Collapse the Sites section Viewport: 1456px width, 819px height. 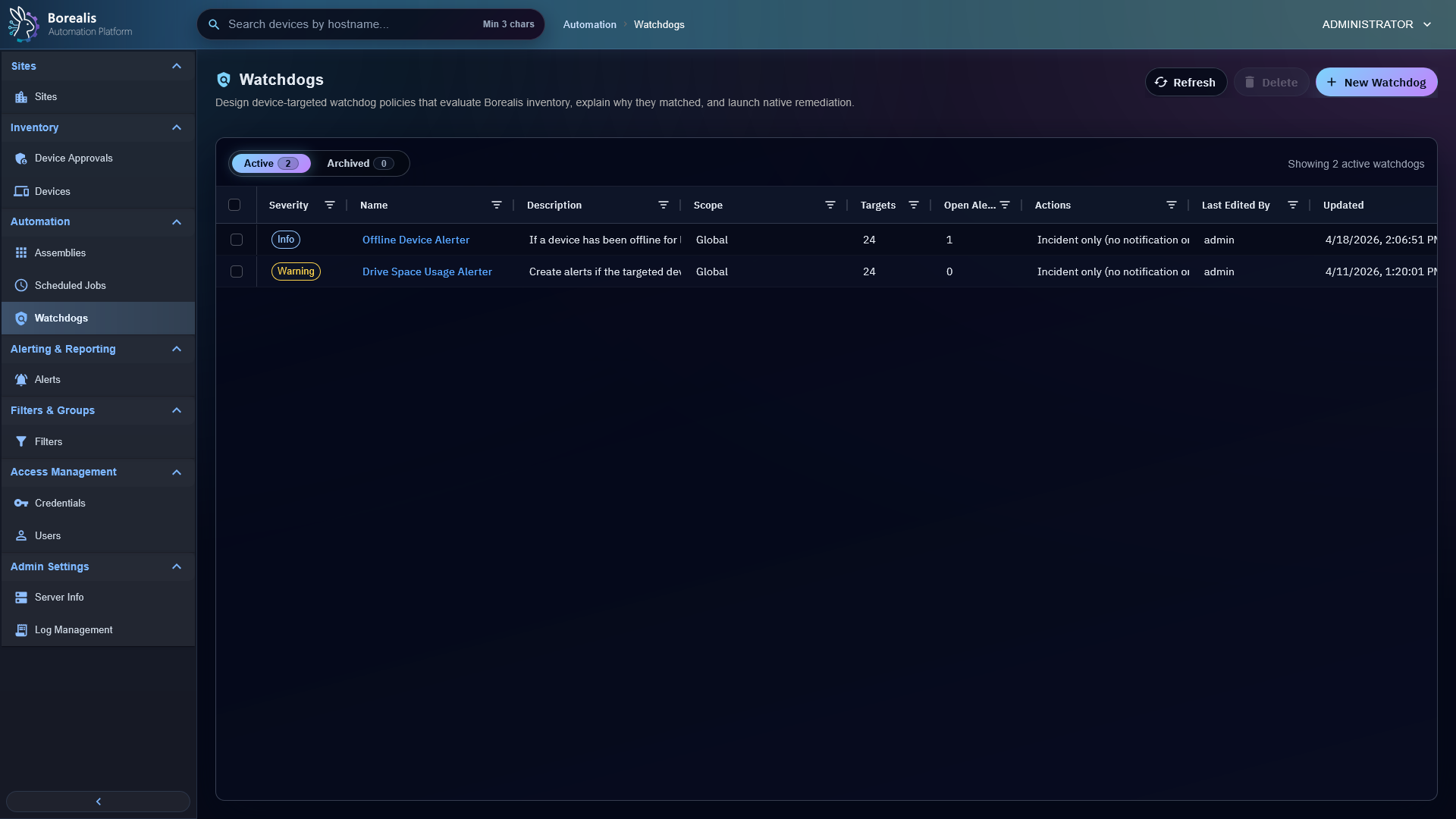(177, 66)
